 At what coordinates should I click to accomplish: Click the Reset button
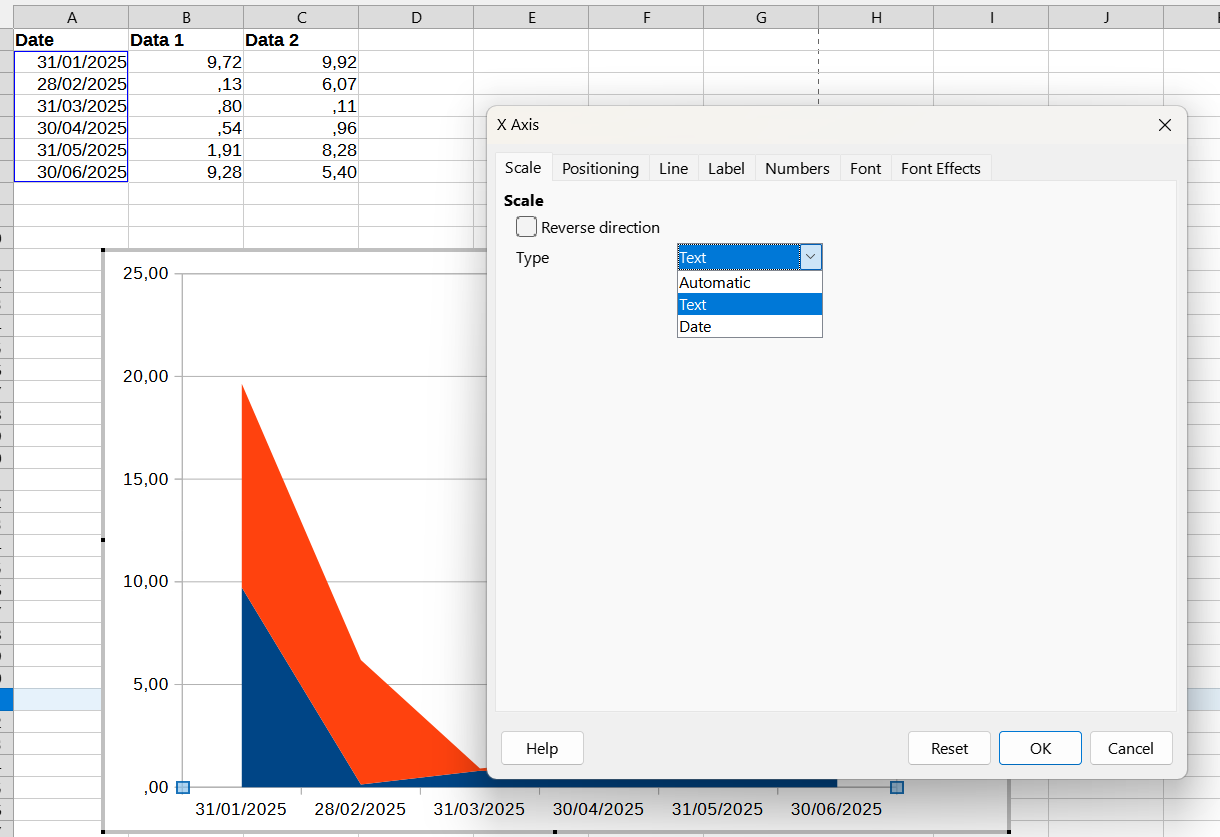click(949, 748)
